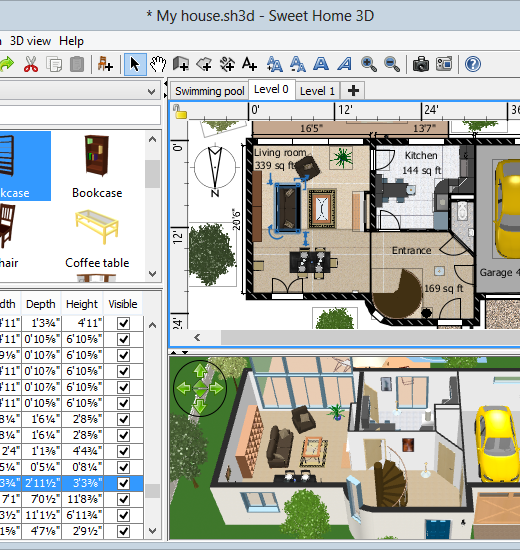Screen dimensions: 520x550
Task: Click the 3D view left navigation arrow
Action: click(x=184, y=388)
